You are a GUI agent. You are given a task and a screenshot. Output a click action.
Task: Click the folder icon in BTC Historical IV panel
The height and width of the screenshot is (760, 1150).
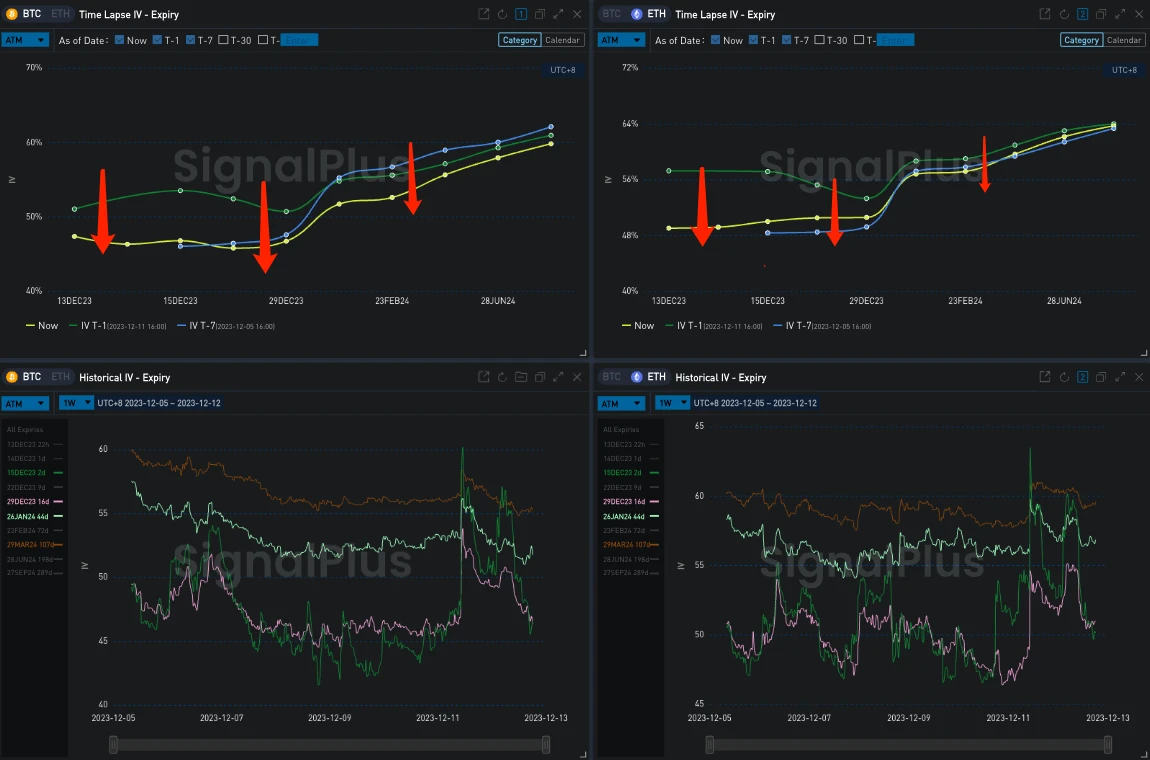tap(521, 377)
